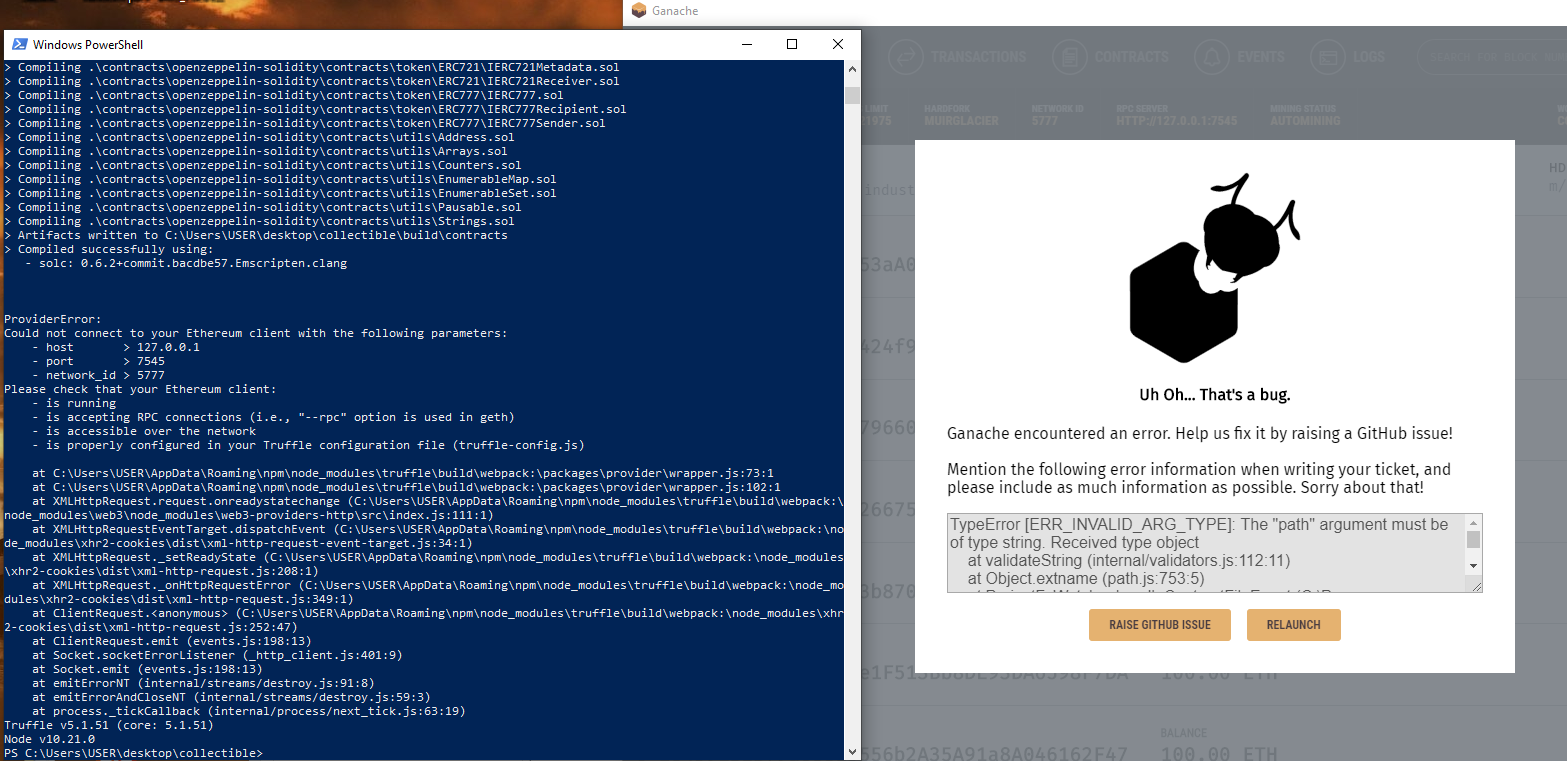This screenshot has width=1567, height=761.
Task: Click the PowerShell prompt line 'PS C:\Users\USER\desktop\collectible>'
Action: coord(134,753)
